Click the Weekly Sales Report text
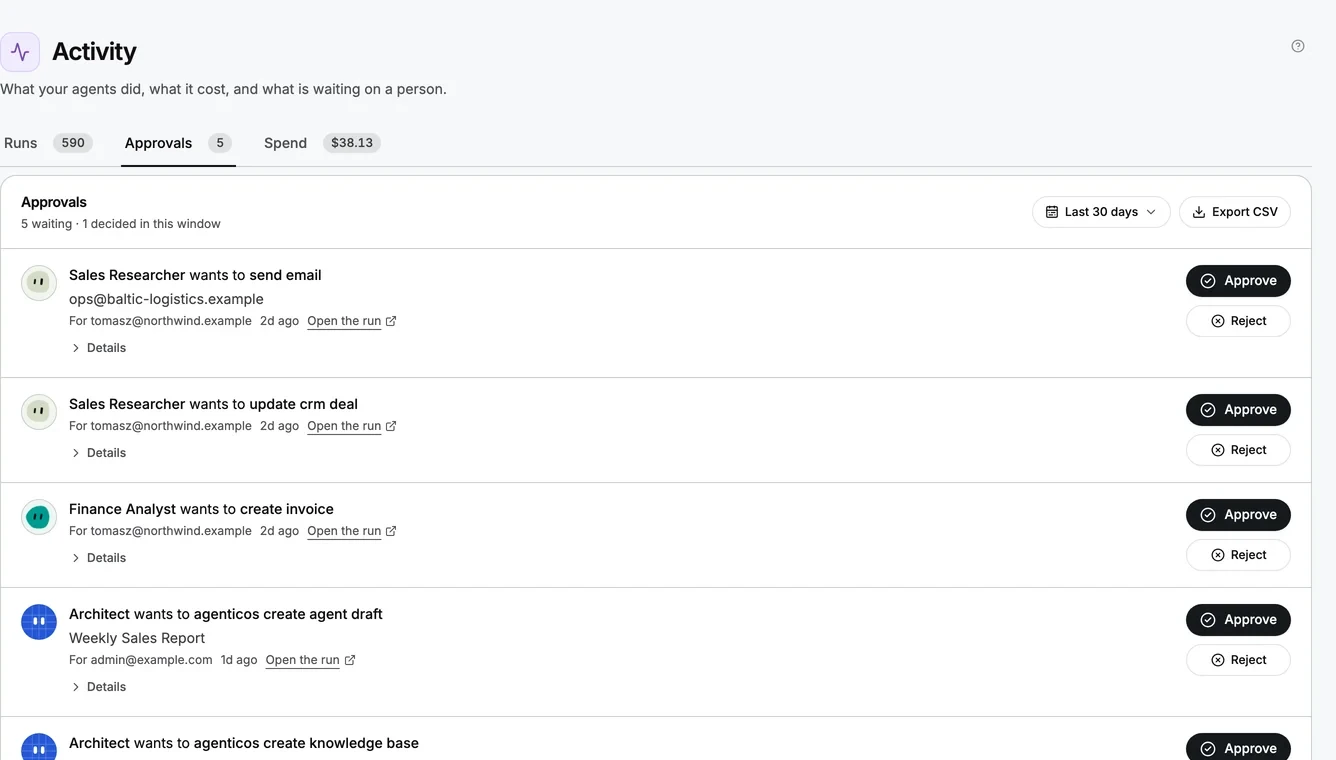 (x=137, y=638)
